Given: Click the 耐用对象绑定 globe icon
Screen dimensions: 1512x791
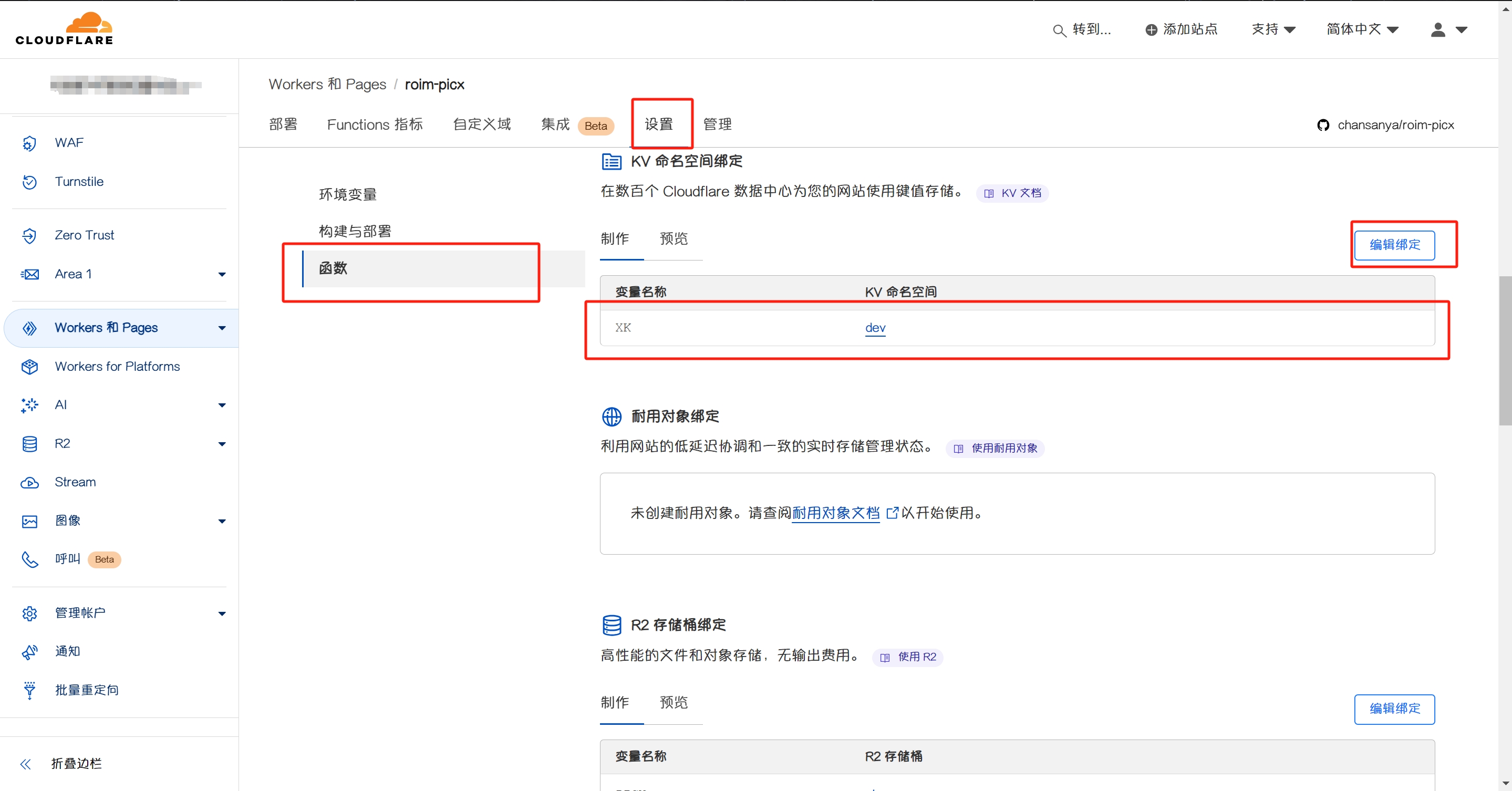Looking at the screenshot, I should [x=612, y=416].
